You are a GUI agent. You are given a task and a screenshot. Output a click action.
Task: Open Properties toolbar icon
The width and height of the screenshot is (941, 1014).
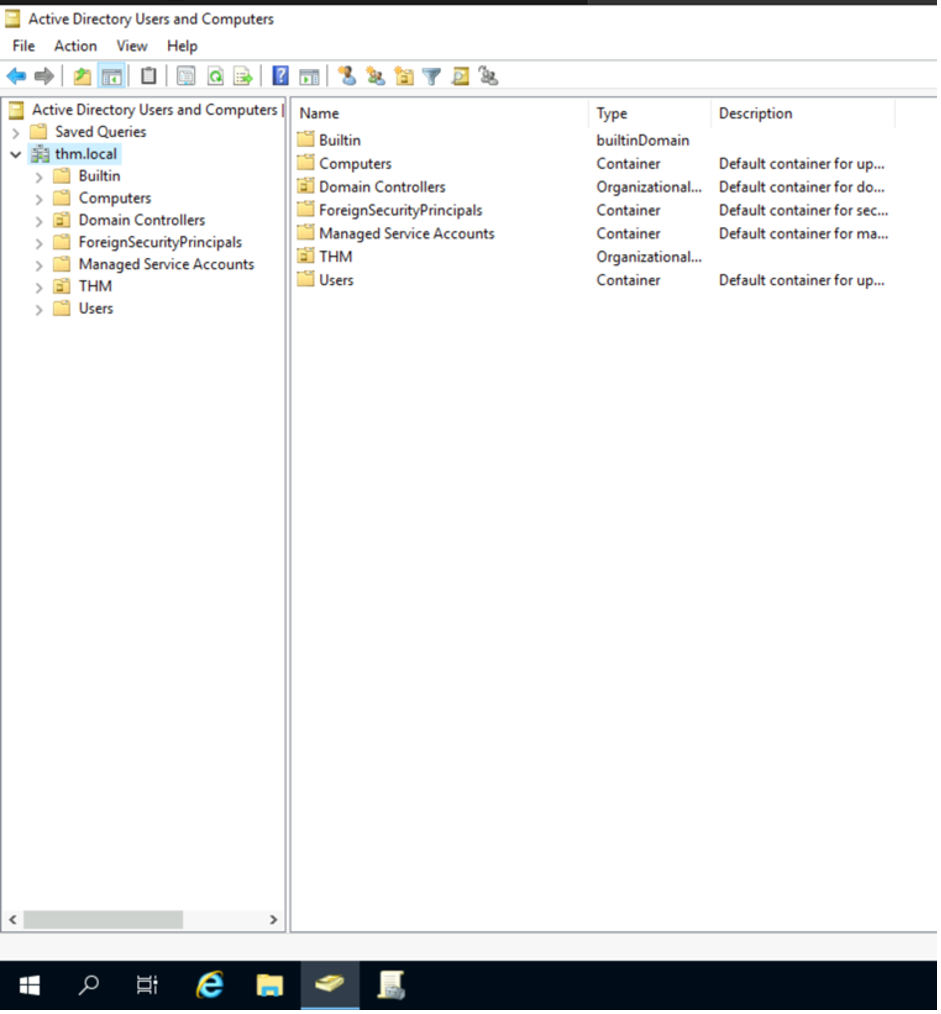tap(186, 77)
